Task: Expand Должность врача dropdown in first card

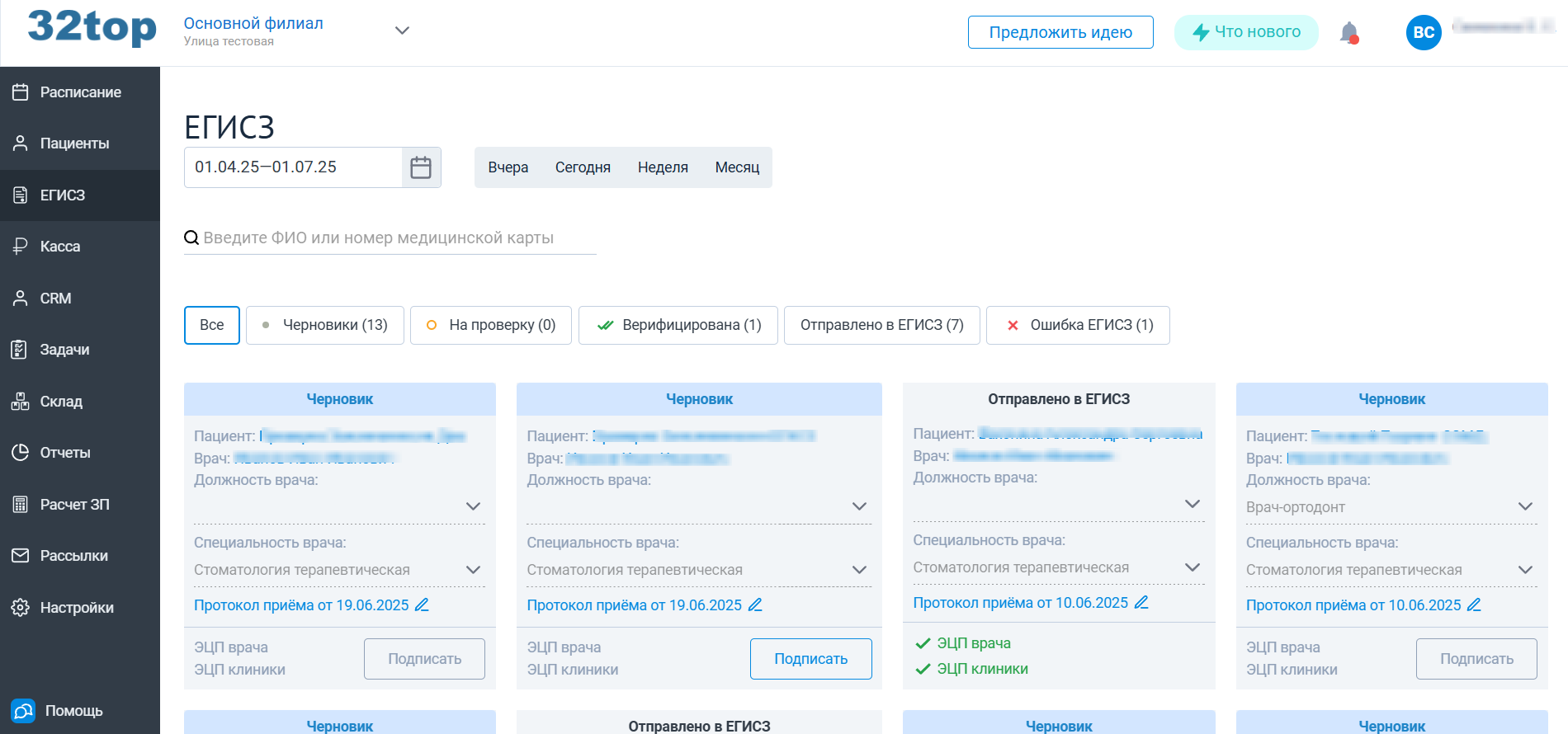Action: [x=473, y=506]
